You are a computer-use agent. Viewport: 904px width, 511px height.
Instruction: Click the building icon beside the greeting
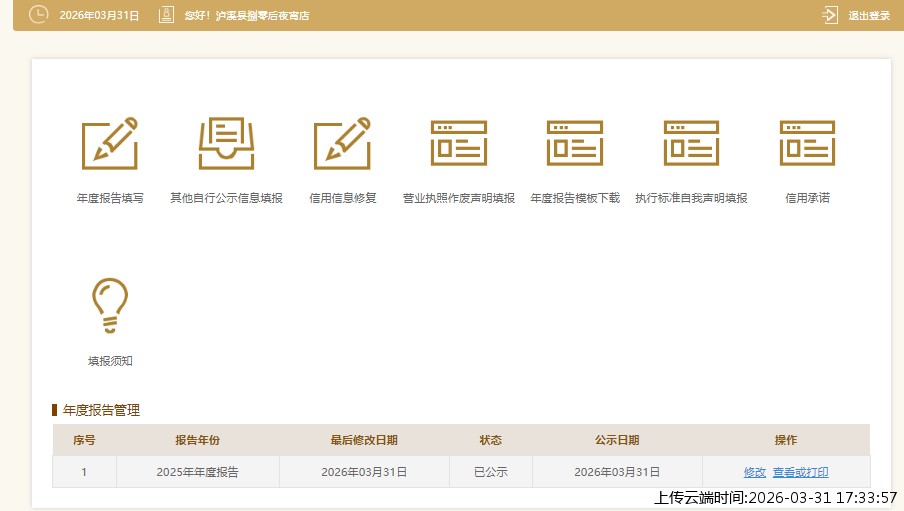[x=166, y=15]
